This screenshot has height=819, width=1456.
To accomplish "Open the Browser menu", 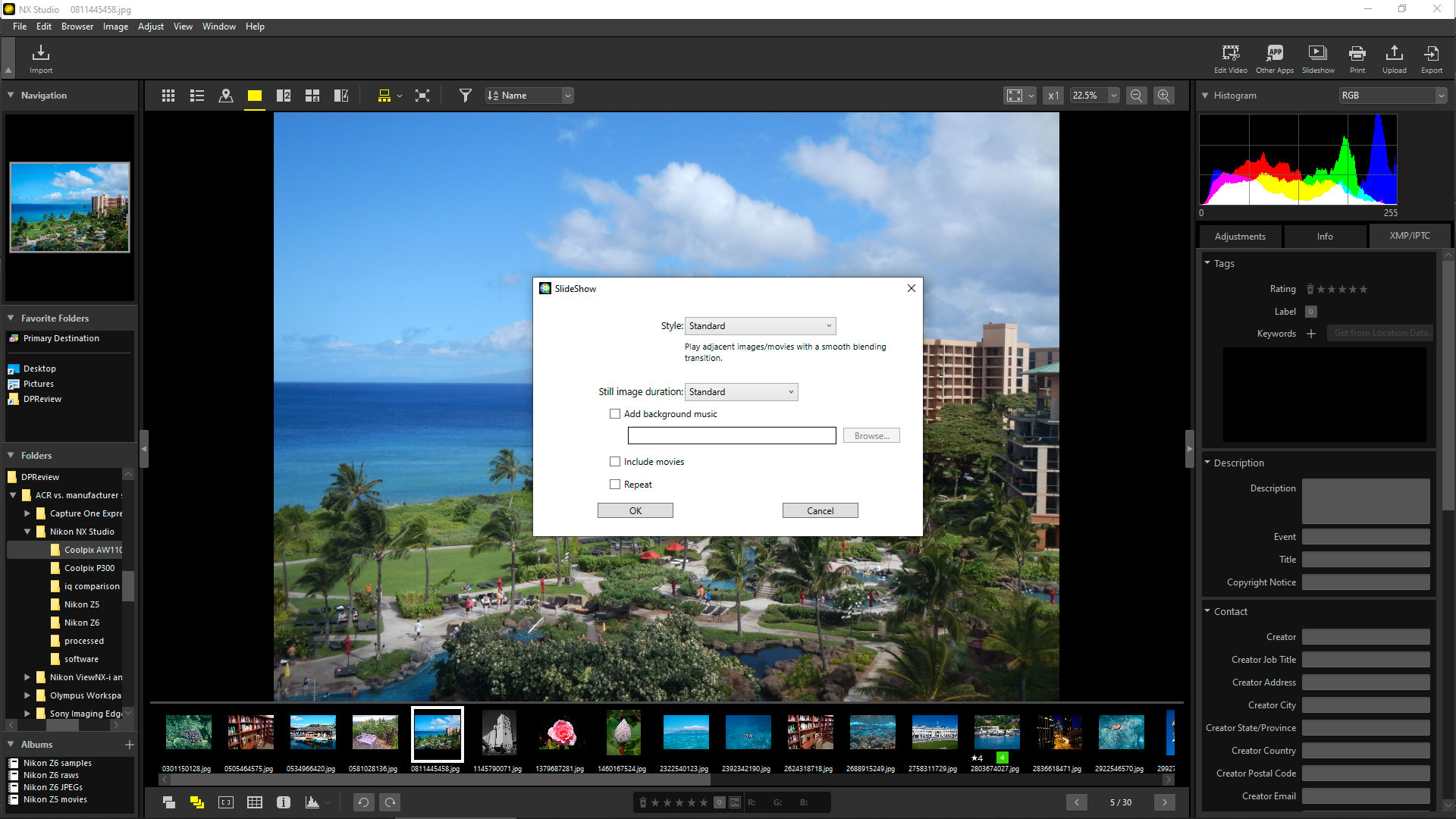I will tap(77, 27).
